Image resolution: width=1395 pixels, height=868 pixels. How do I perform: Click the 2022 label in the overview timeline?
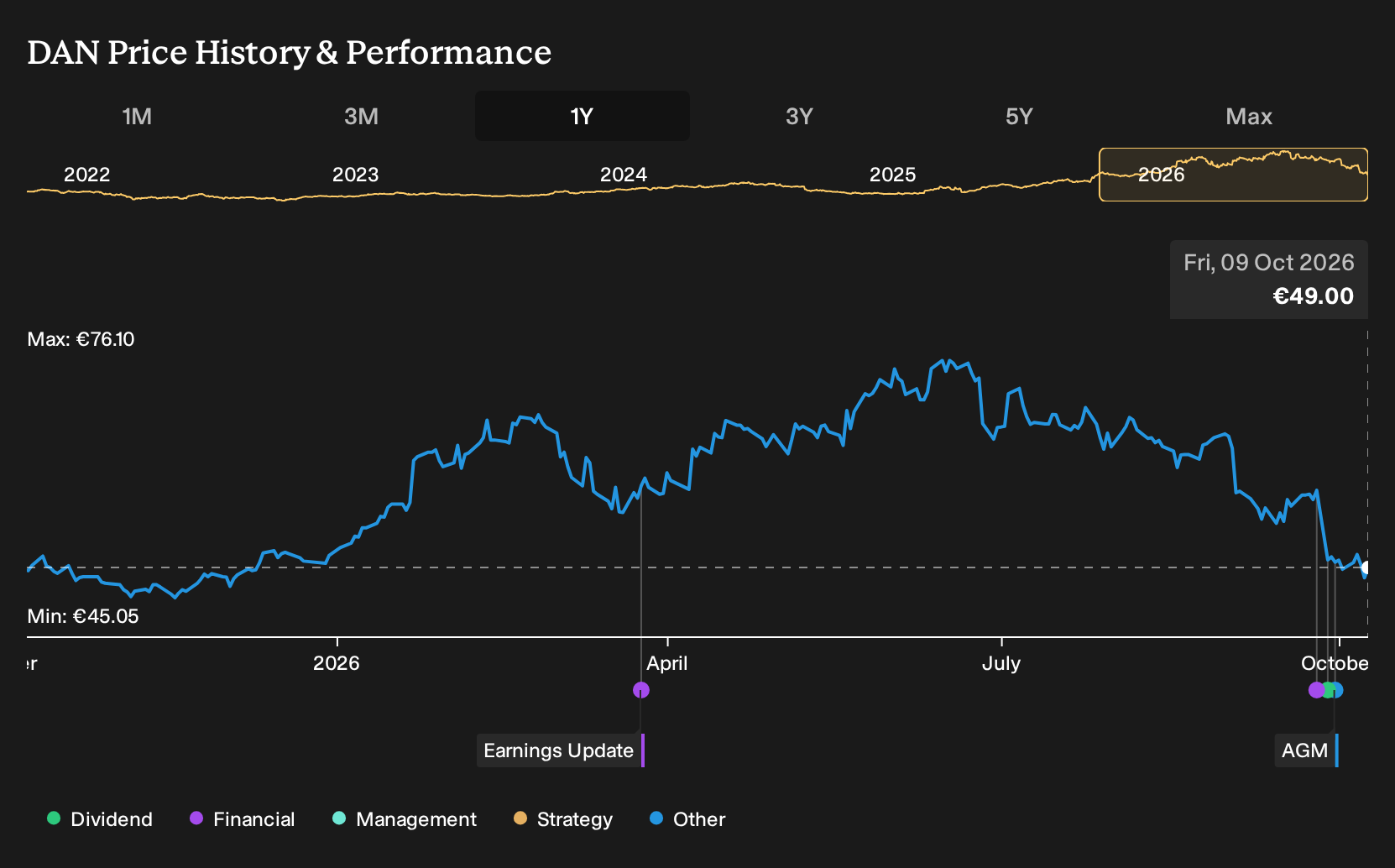pyautogui.click(x=87, y=175)
